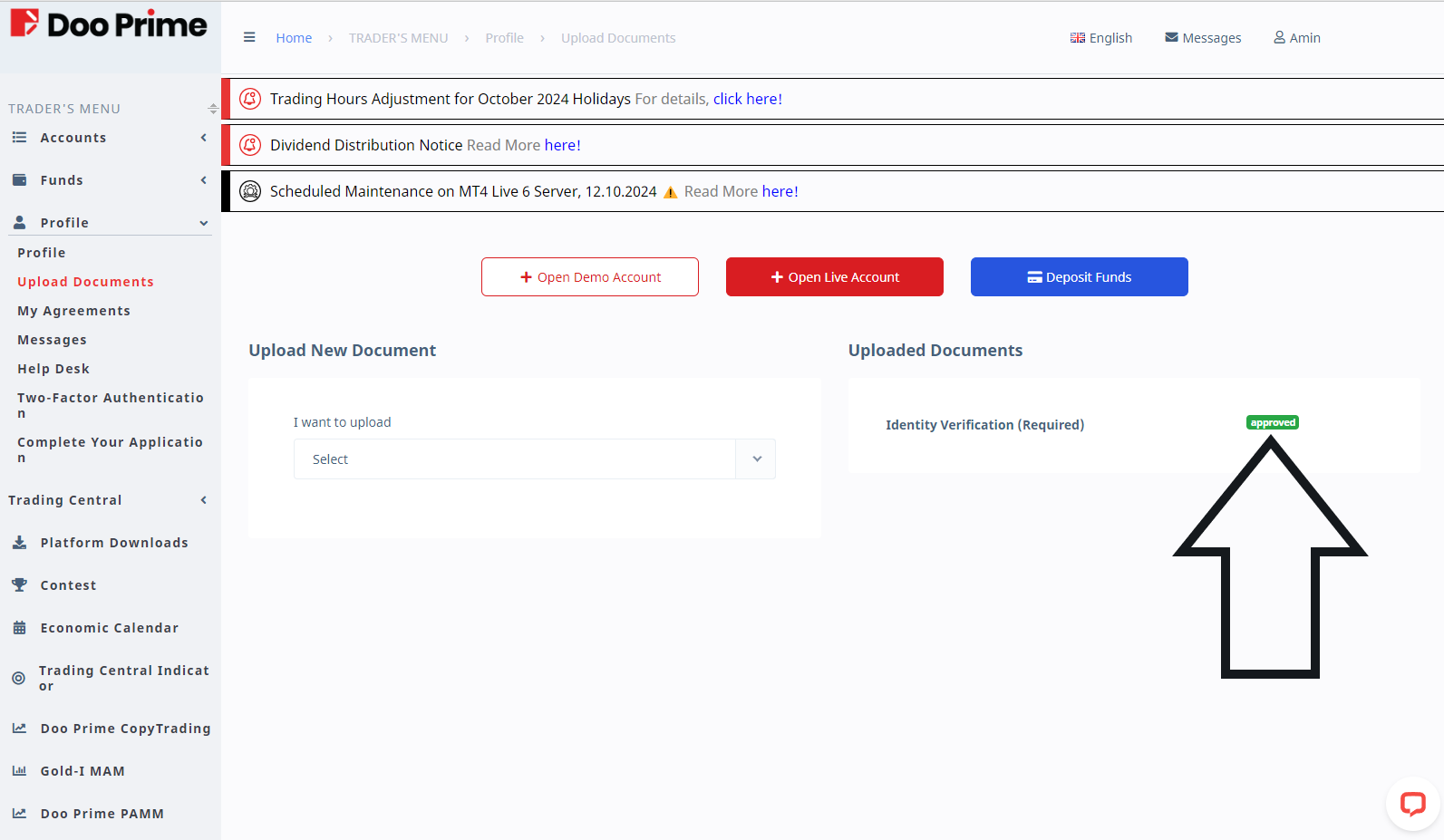Expand the Accounts submenu chevron
The height and width of the screenshot is (840, 1444).
pos(203,138)
